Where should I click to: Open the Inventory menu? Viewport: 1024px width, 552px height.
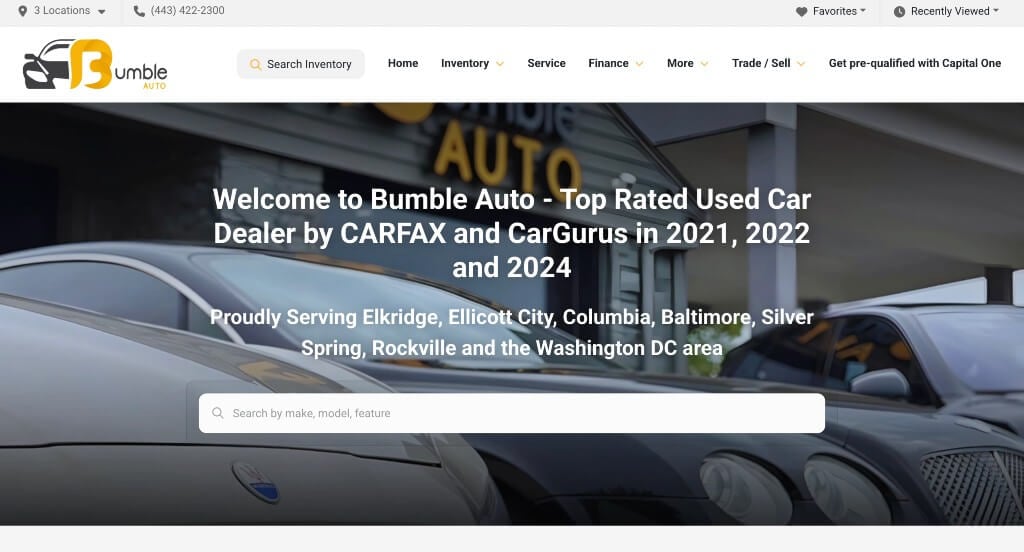[x=465, y=63]
